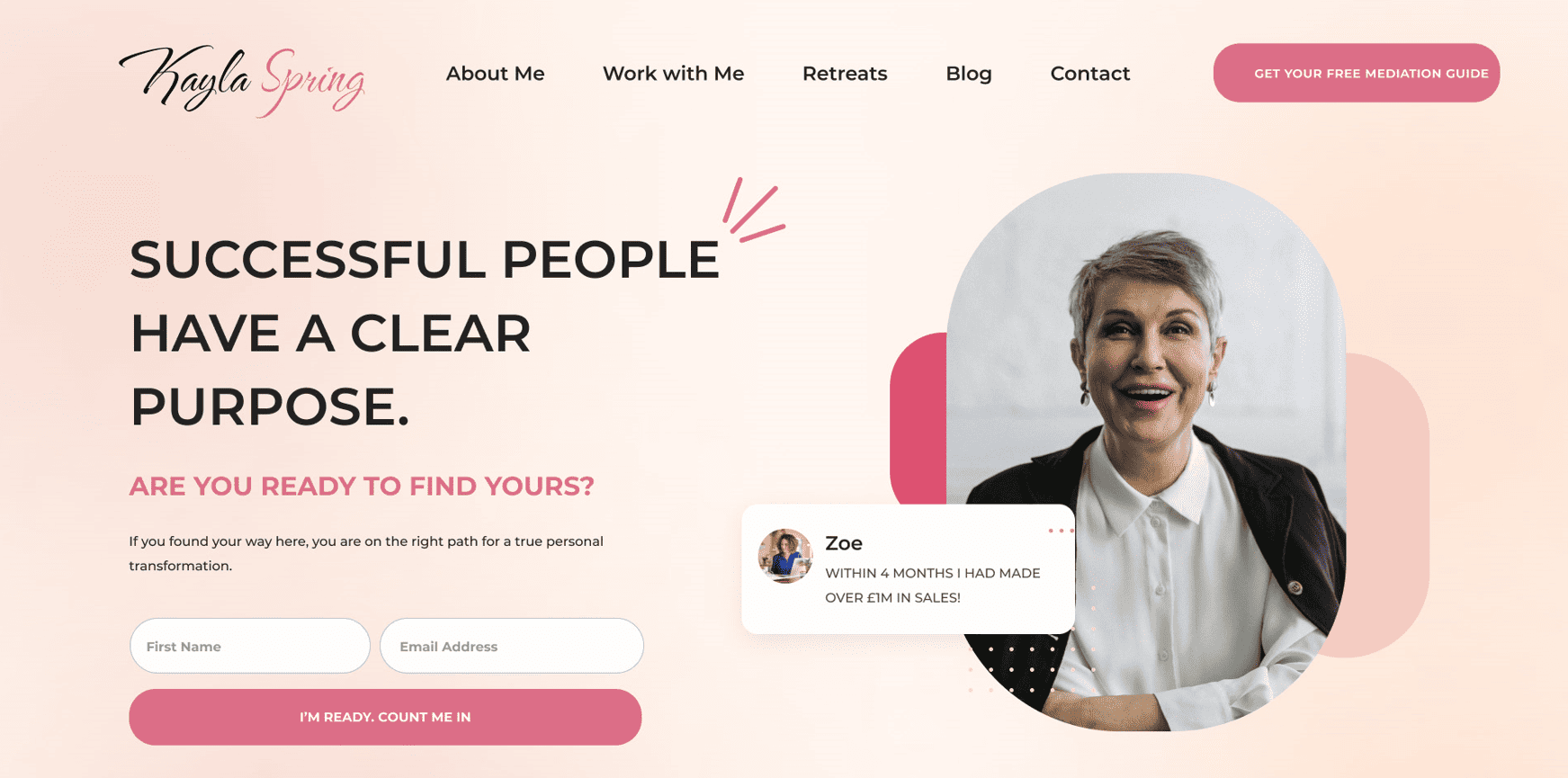The height and width of the screenshot is (778, 1568).
Task: Click Zoe's round avatar photo
Action: click(x=784, y=556)
